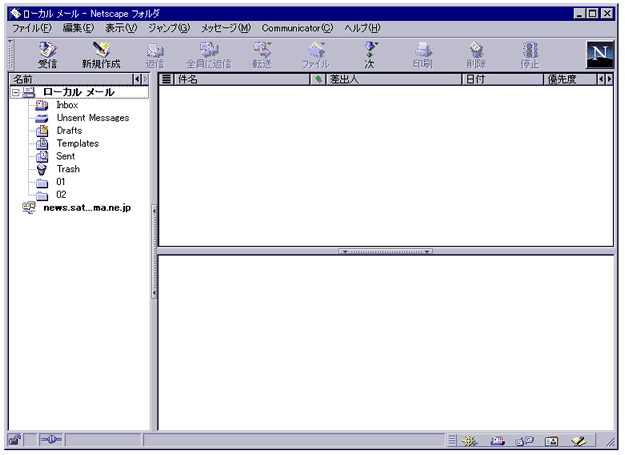Select the Templates folder icon
Image resolution: width=625 pixels, height=455 pixels.
pos(42,143)
